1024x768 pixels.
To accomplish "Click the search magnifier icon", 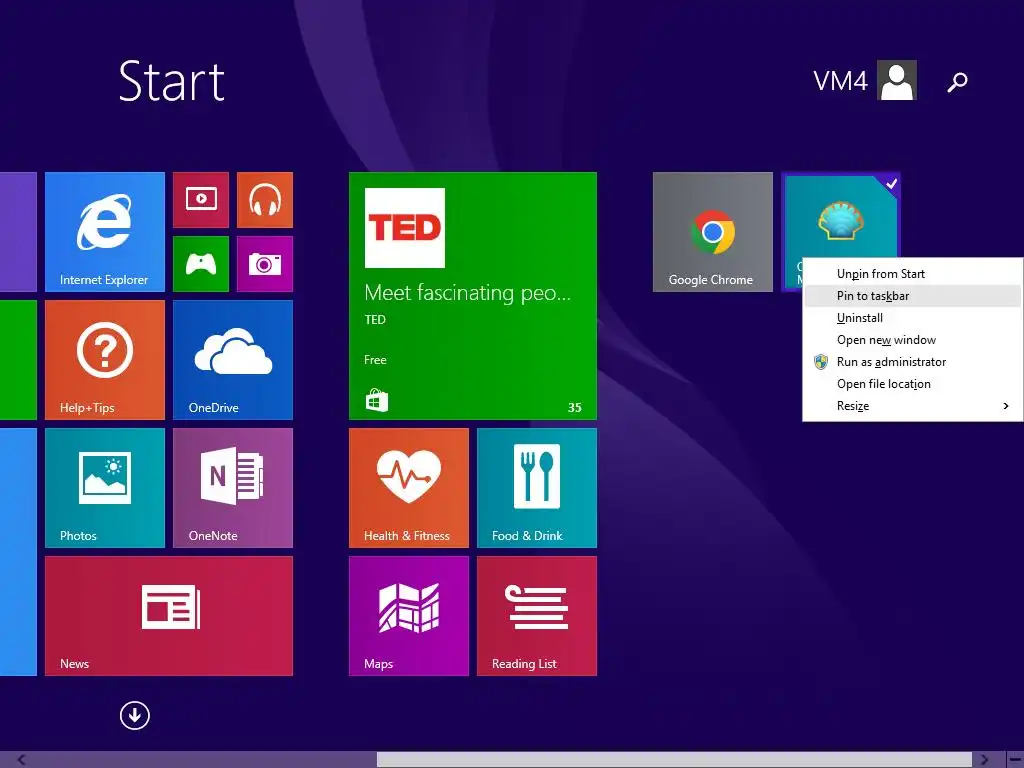I will [957, 82].
